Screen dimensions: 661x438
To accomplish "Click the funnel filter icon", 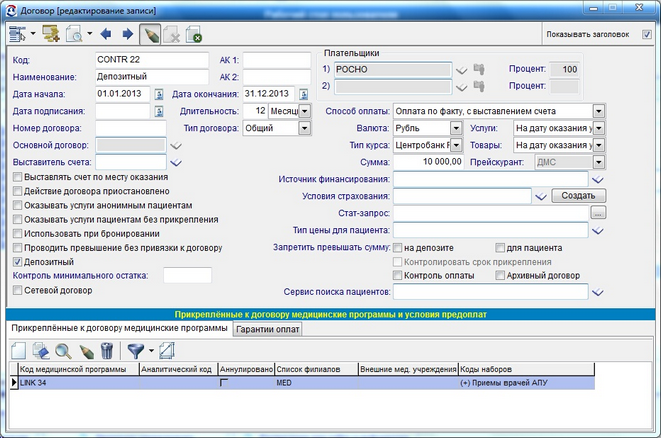I will [x=136, y=351].
